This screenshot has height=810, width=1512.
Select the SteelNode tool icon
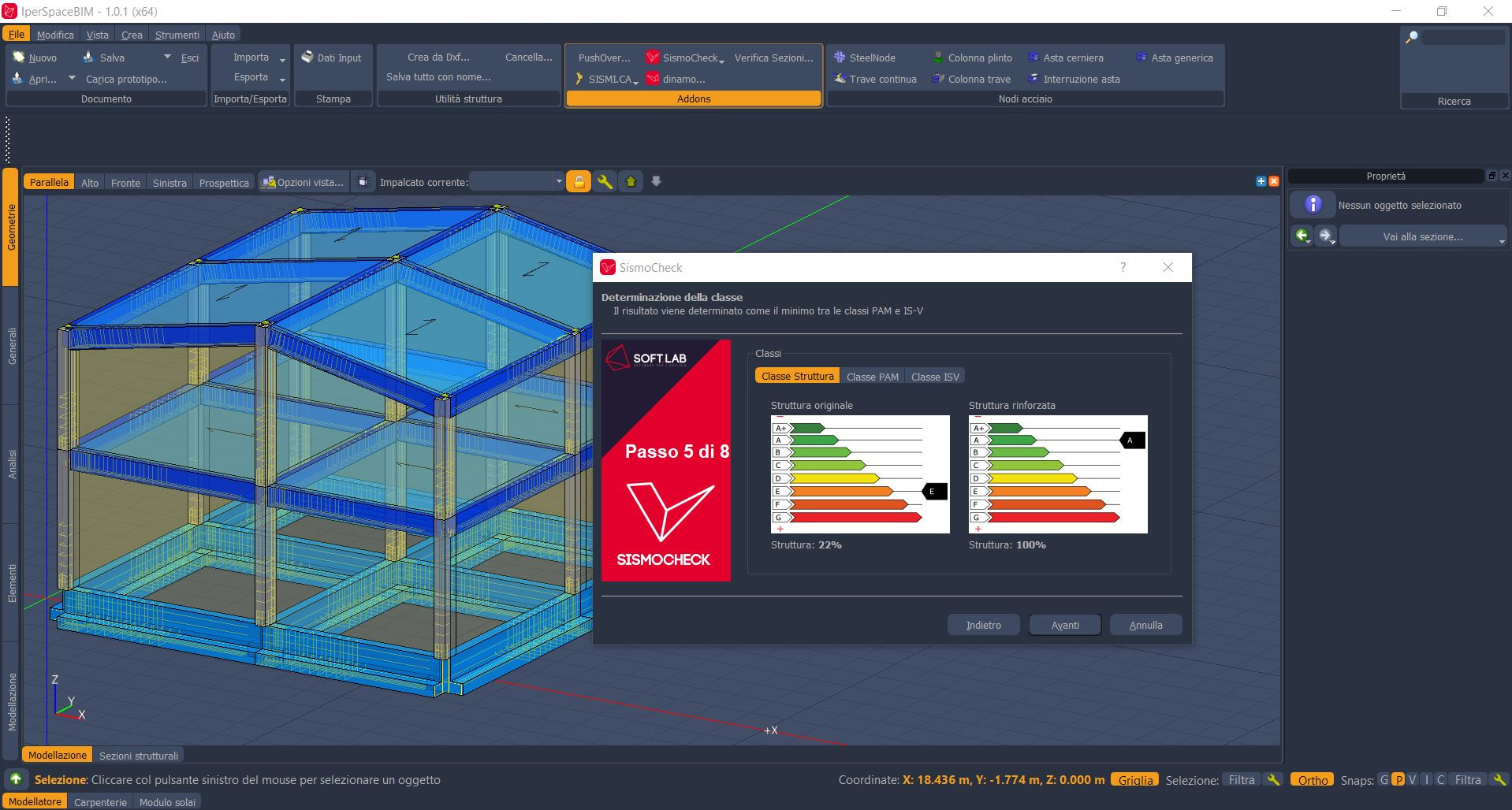[x=840, y=58]
